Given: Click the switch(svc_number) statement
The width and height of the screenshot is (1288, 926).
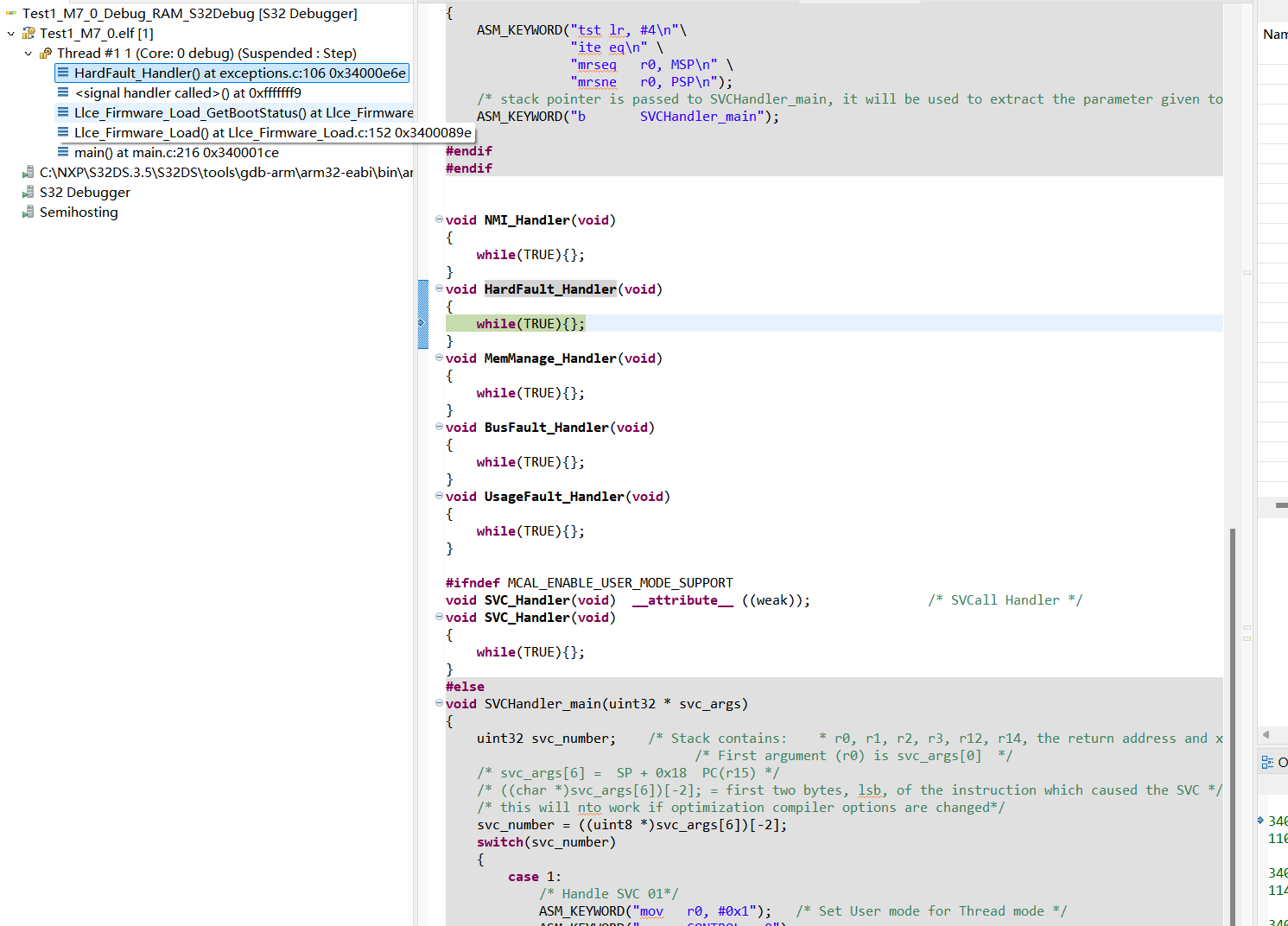Looking at the screenshot, I should point(546,842).
